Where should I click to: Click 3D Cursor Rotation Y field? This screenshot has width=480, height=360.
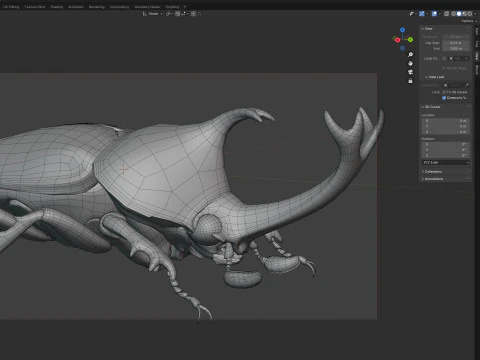click(x=446, y=150)
